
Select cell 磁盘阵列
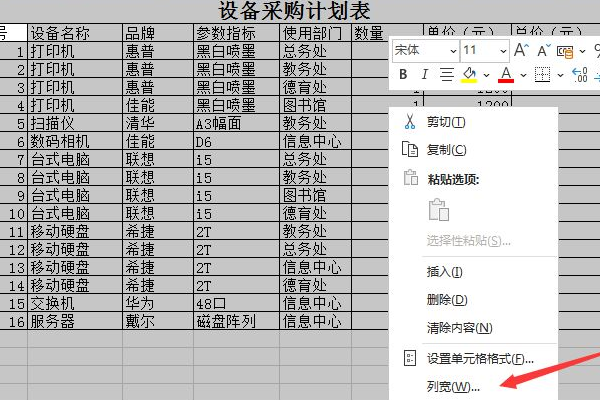pos(236,322)
